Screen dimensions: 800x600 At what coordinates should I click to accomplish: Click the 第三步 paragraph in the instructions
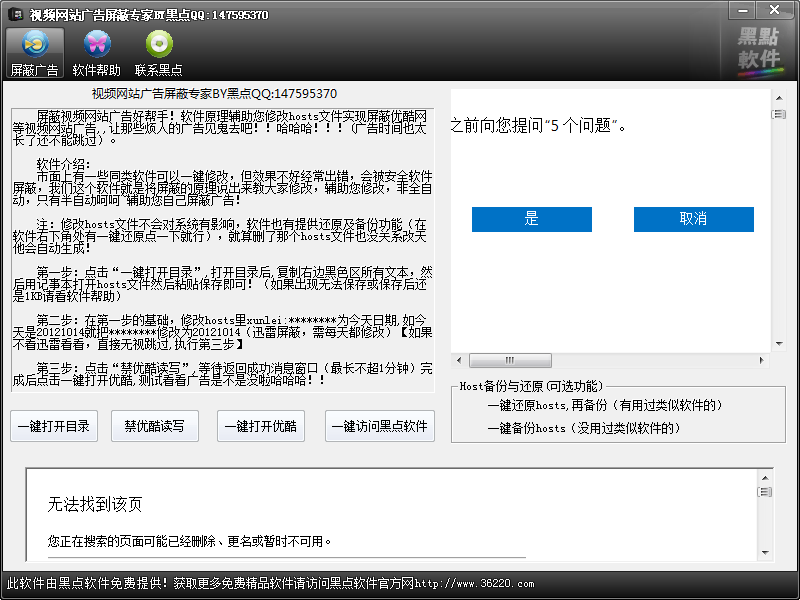(222, 374)
